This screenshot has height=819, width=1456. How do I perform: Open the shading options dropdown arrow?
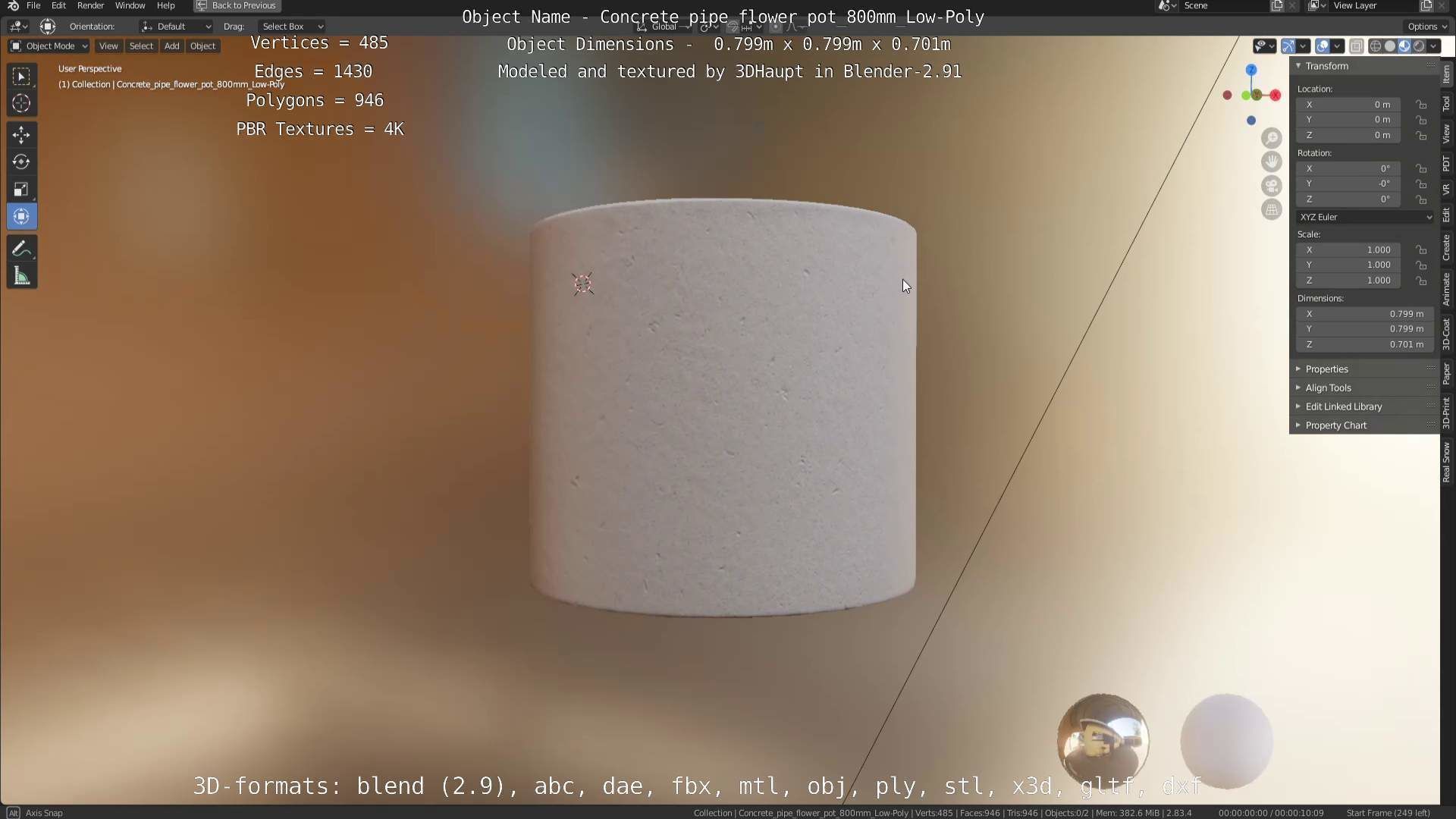tap(1433, 46)
